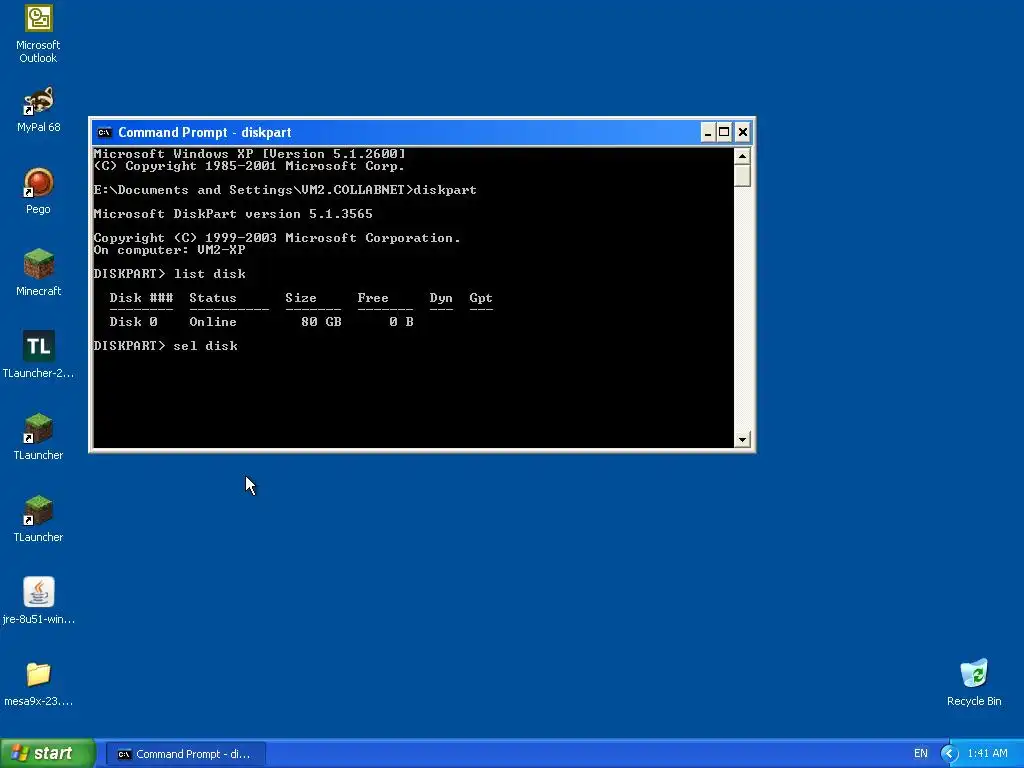Viewport: 1024px width, 768px height.
Task: Click the 'Free' column header
Action: 373,298
